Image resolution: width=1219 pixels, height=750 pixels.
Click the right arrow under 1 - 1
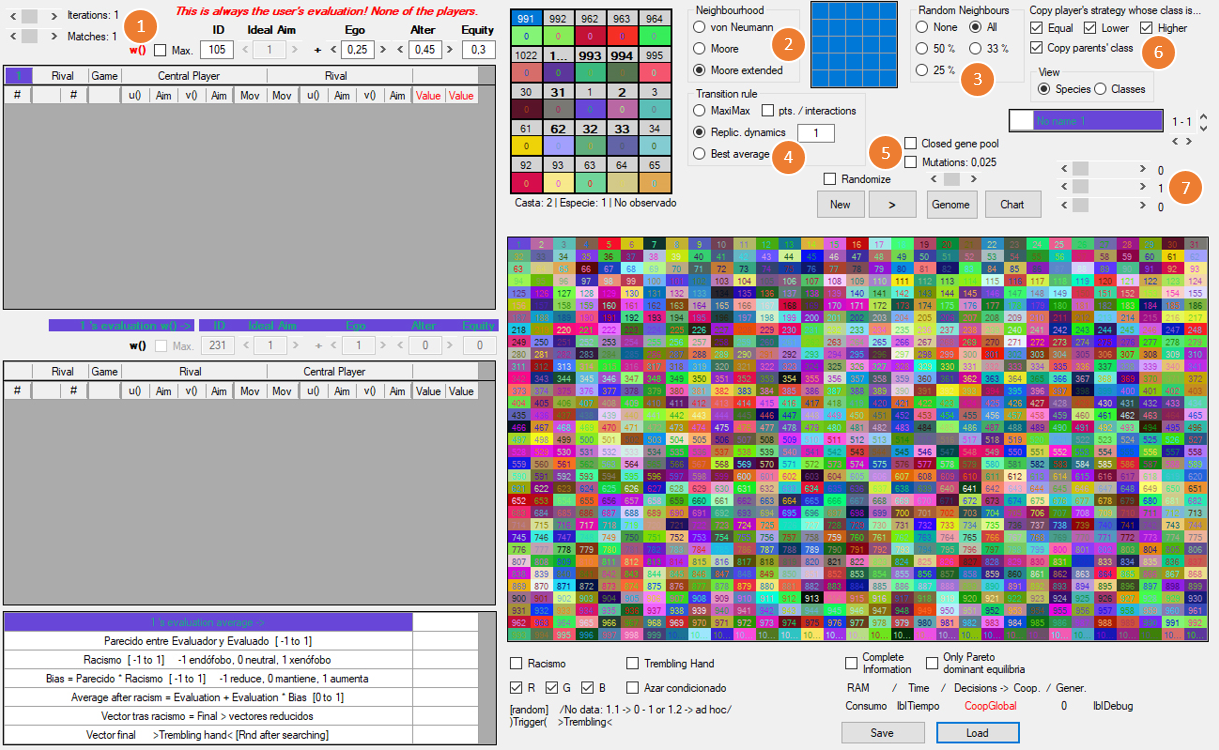[1188, 141]
